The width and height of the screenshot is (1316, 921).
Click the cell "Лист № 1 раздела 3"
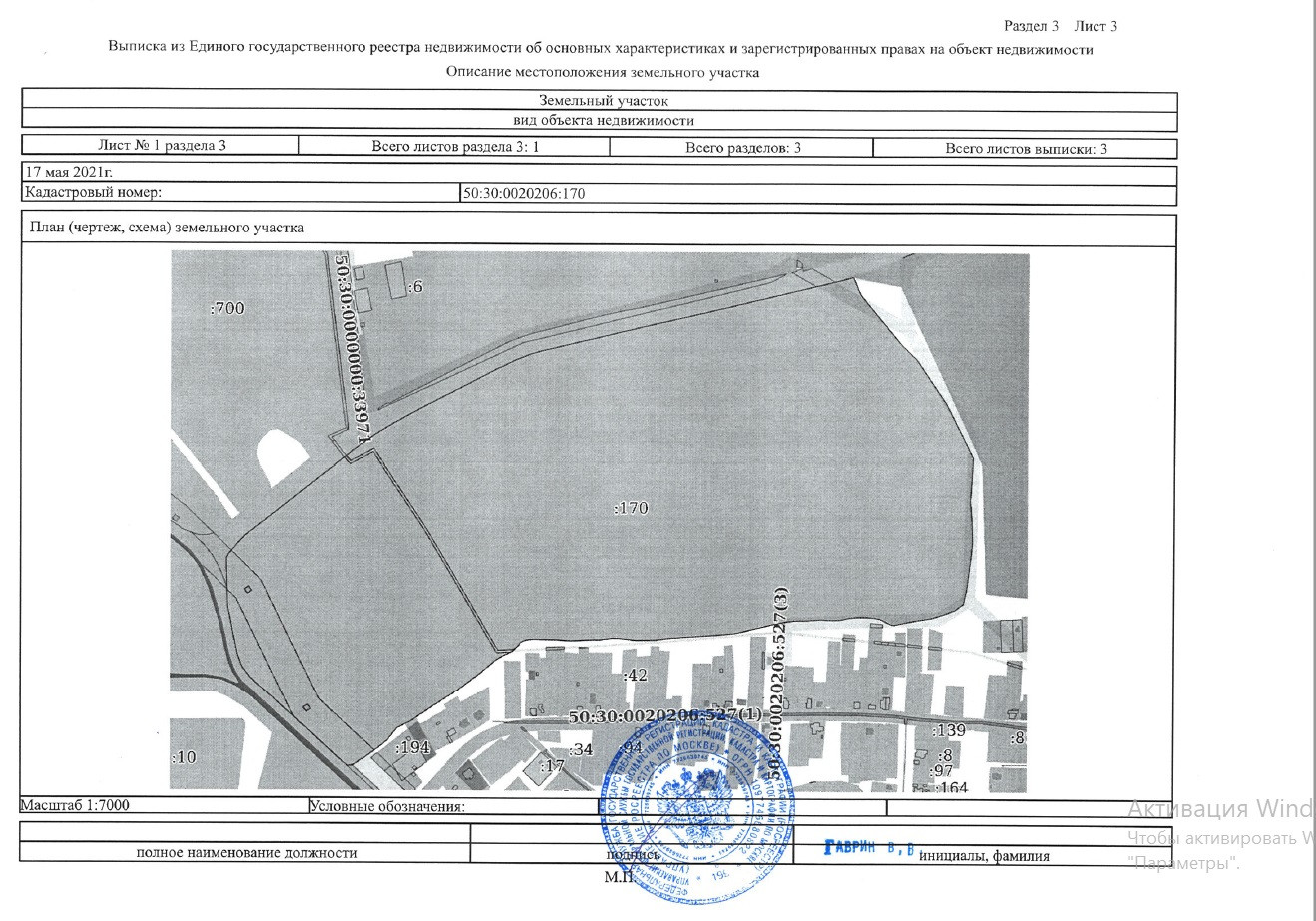click(162, 146)
